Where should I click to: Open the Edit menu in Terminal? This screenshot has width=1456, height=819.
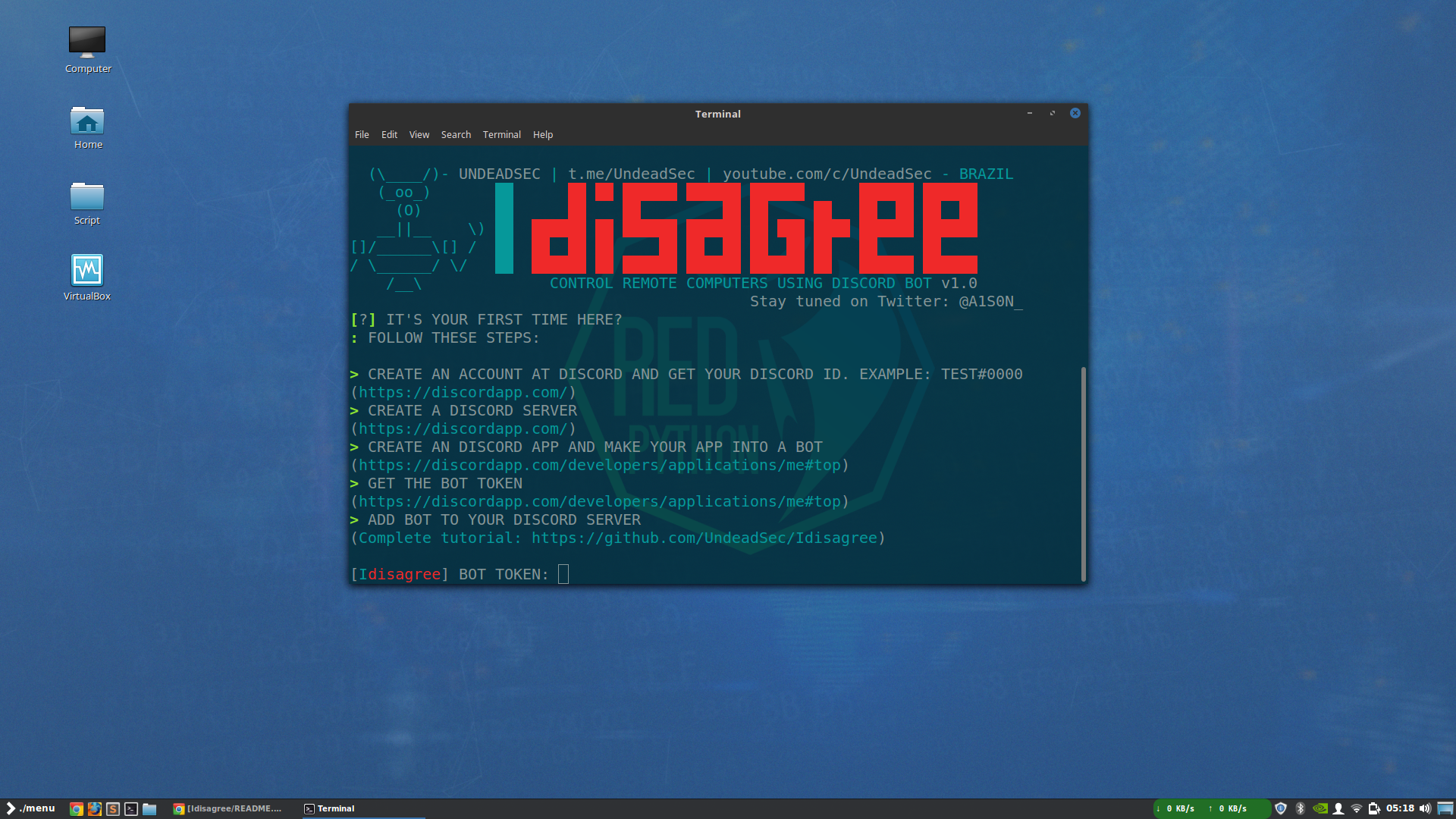tap(389, 134)
